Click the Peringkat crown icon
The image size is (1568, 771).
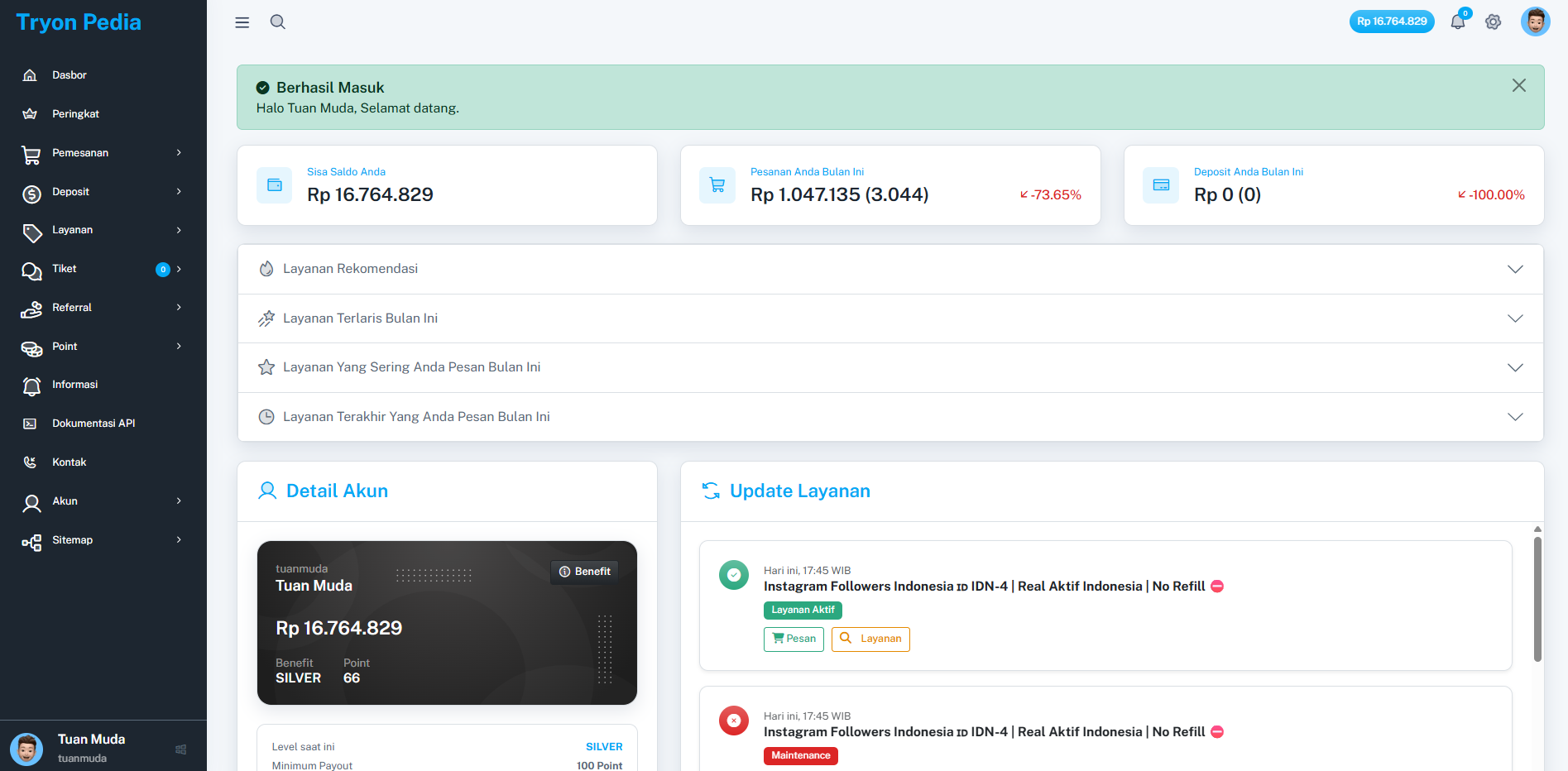[31, 114]
